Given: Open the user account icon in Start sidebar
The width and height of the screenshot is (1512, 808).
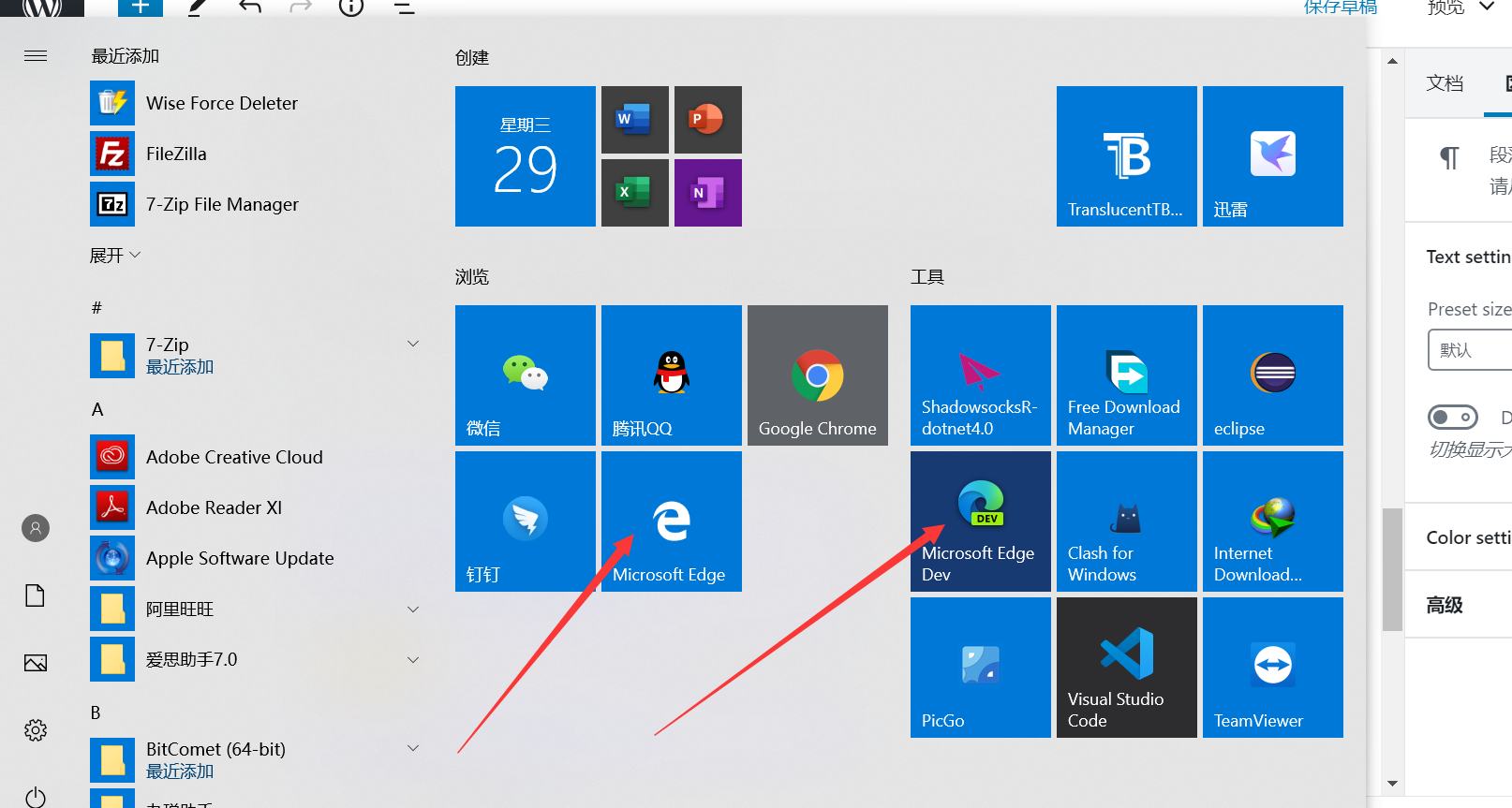Looking at the screenshot, I should (x=36, y=528).
